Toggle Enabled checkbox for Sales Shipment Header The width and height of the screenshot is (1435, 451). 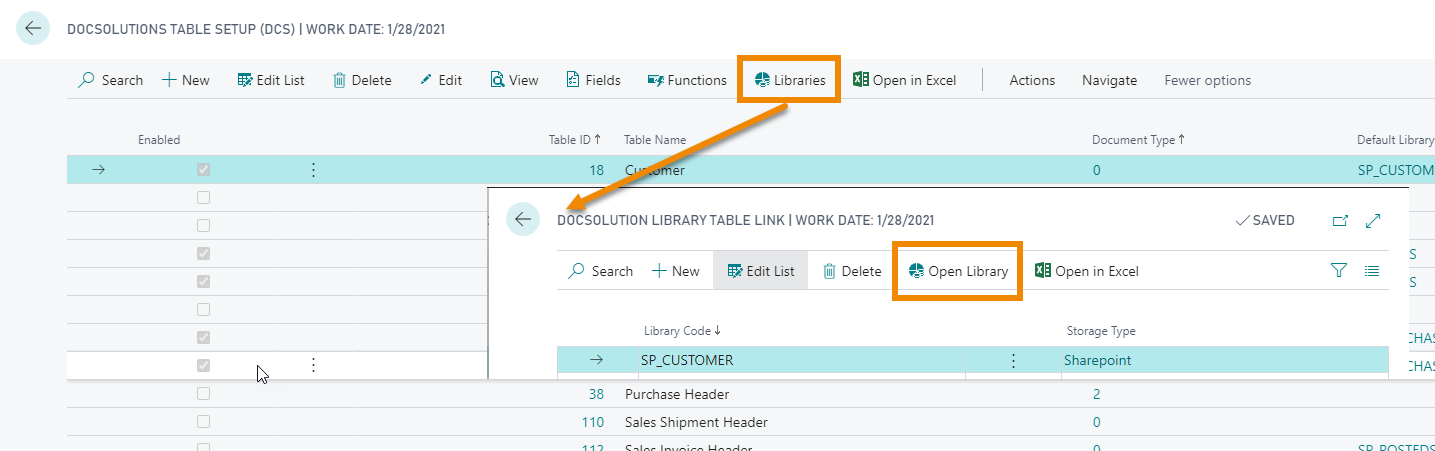click(204, 422)
